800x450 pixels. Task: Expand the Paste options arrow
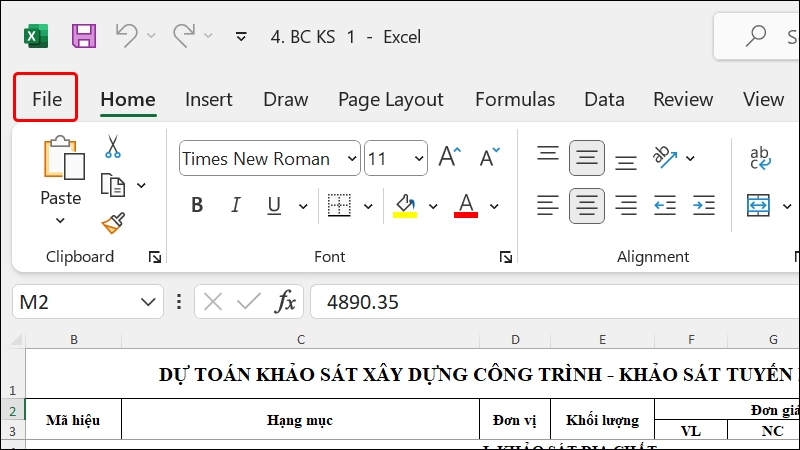pyautogui.click(x=60, y=220)
